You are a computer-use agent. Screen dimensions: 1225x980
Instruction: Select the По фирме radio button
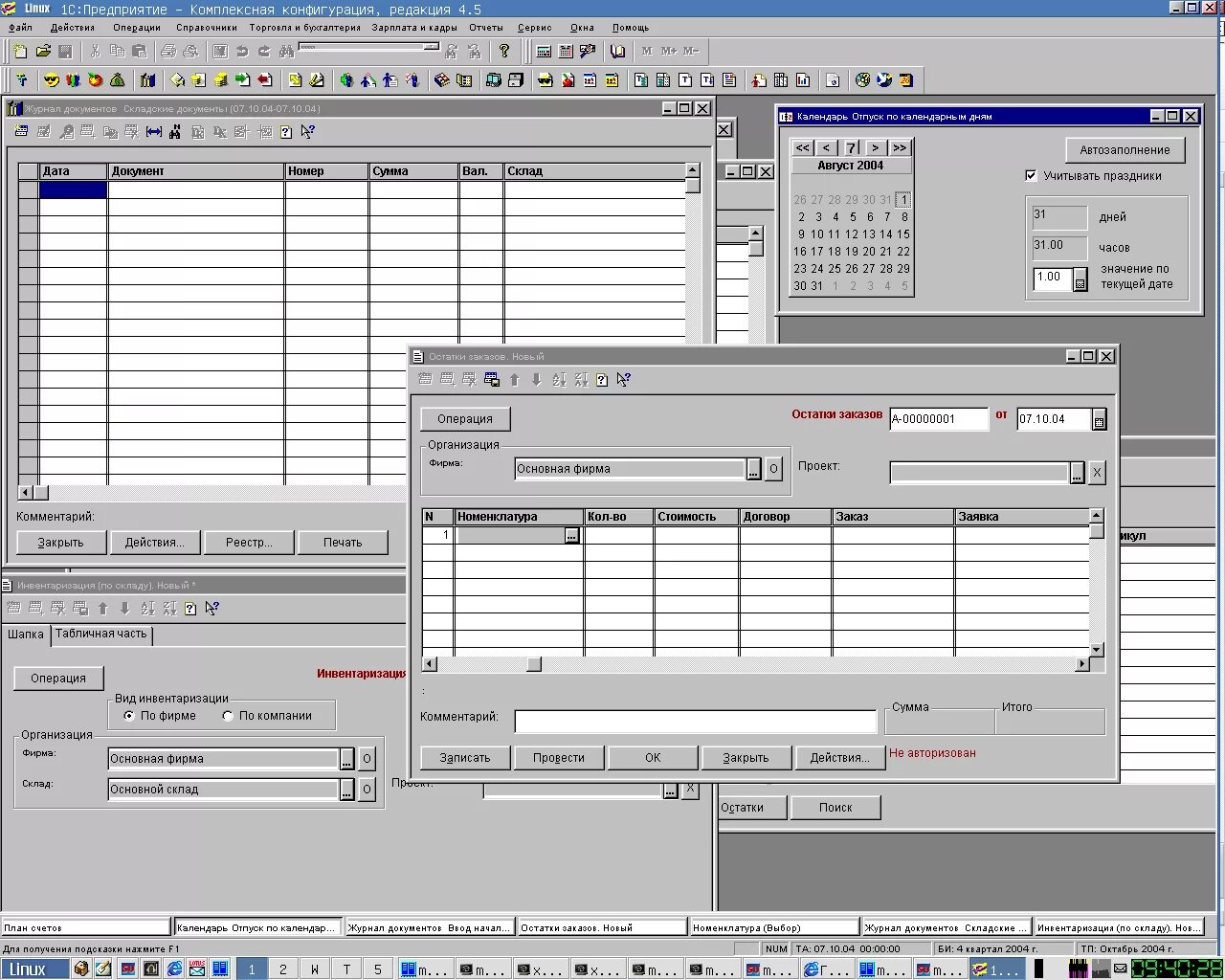[x=129, y=716]
